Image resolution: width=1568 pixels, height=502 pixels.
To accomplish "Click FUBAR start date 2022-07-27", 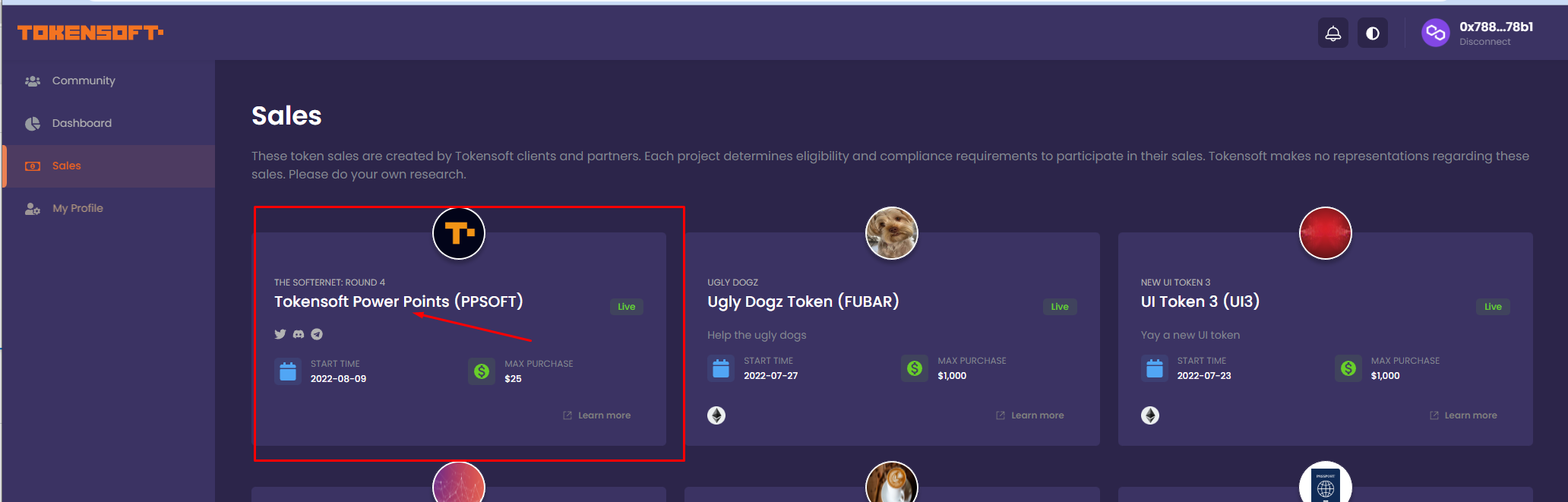I will 771,376.
